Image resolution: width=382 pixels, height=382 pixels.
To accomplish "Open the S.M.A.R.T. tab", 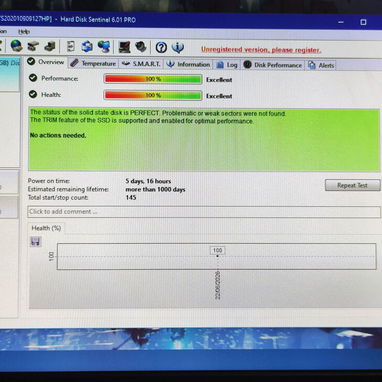I will (141, 64).
